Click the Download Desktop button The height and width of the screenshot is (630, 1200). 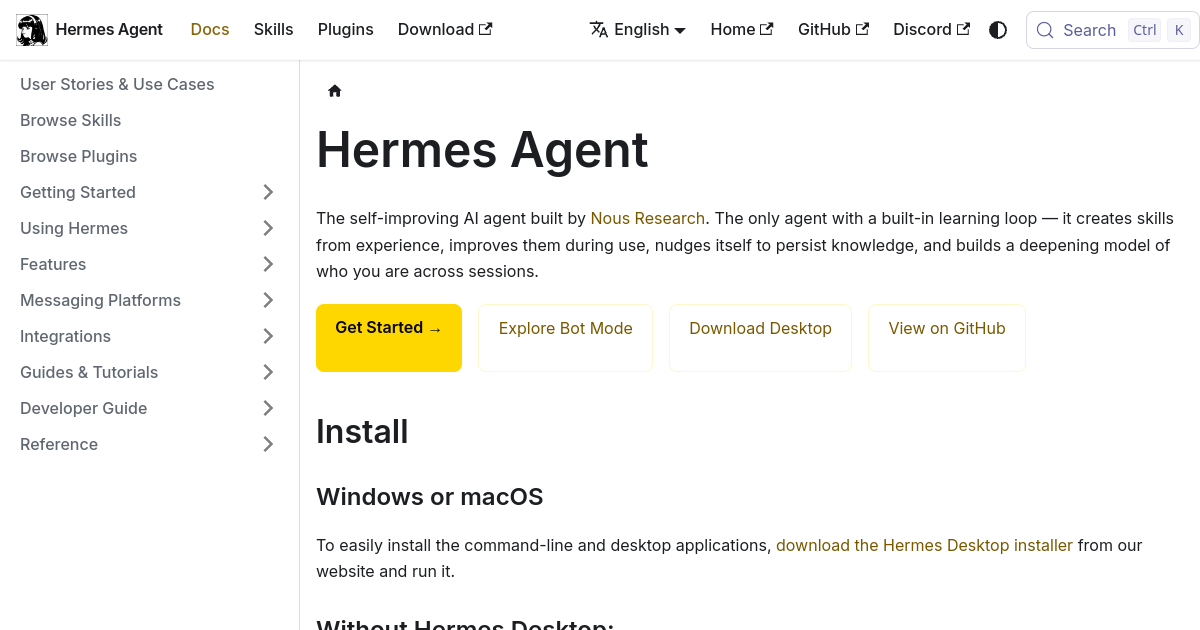pos(761,338)
